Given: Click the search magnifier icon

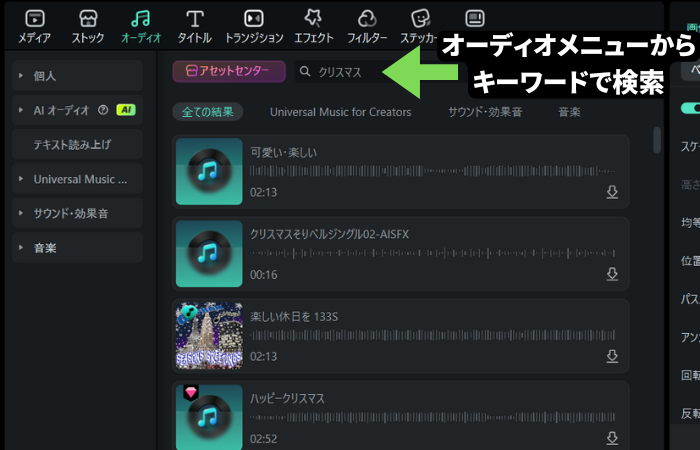Looking at the screenshot, I should click(x=305, y=71).
